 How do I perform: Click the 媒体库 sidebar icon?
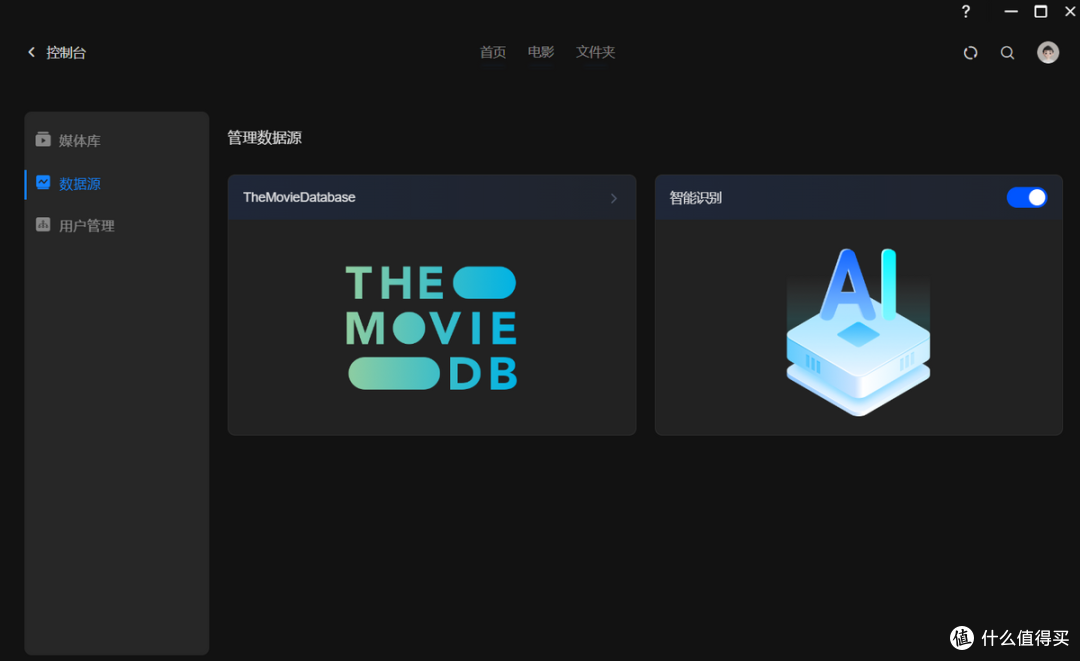43,140
